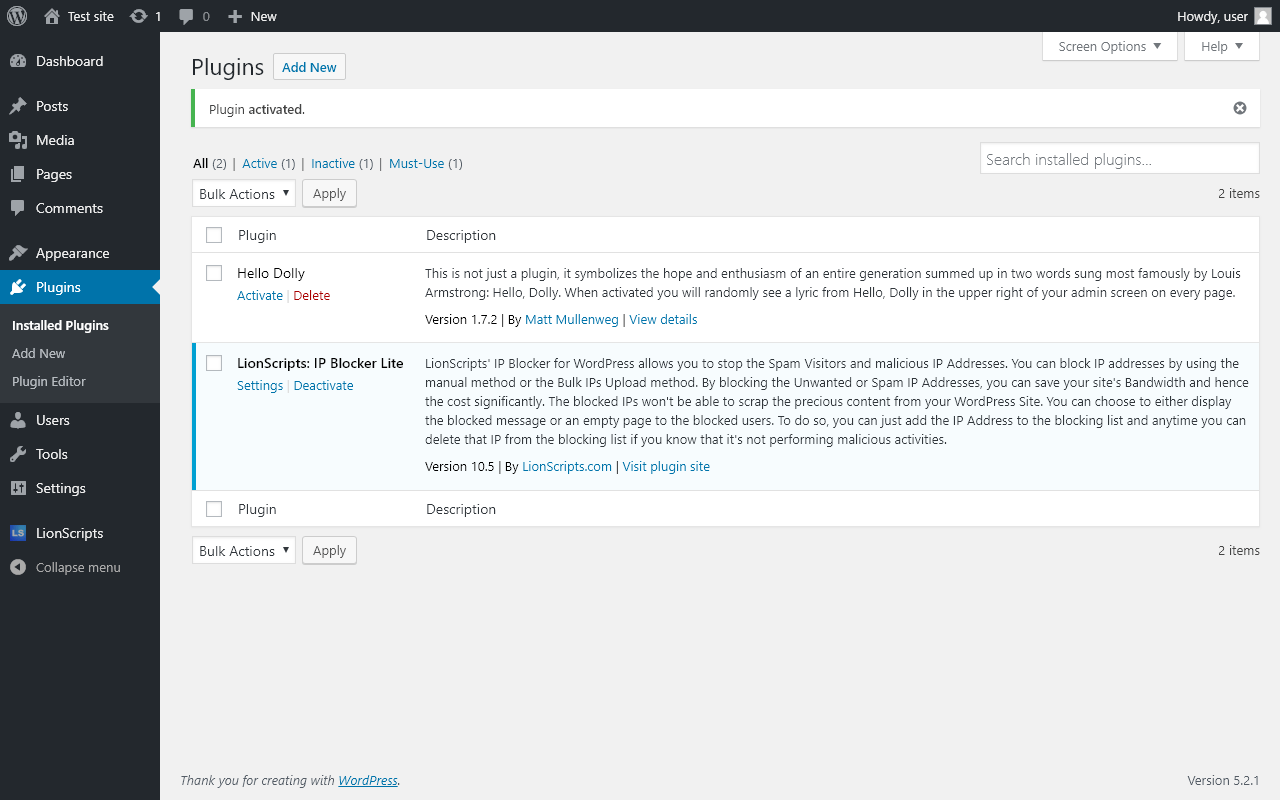Click the Tools wrench icon
Image resolution: width=1280 pixels, height=800 pixels.
coord(18,454)
